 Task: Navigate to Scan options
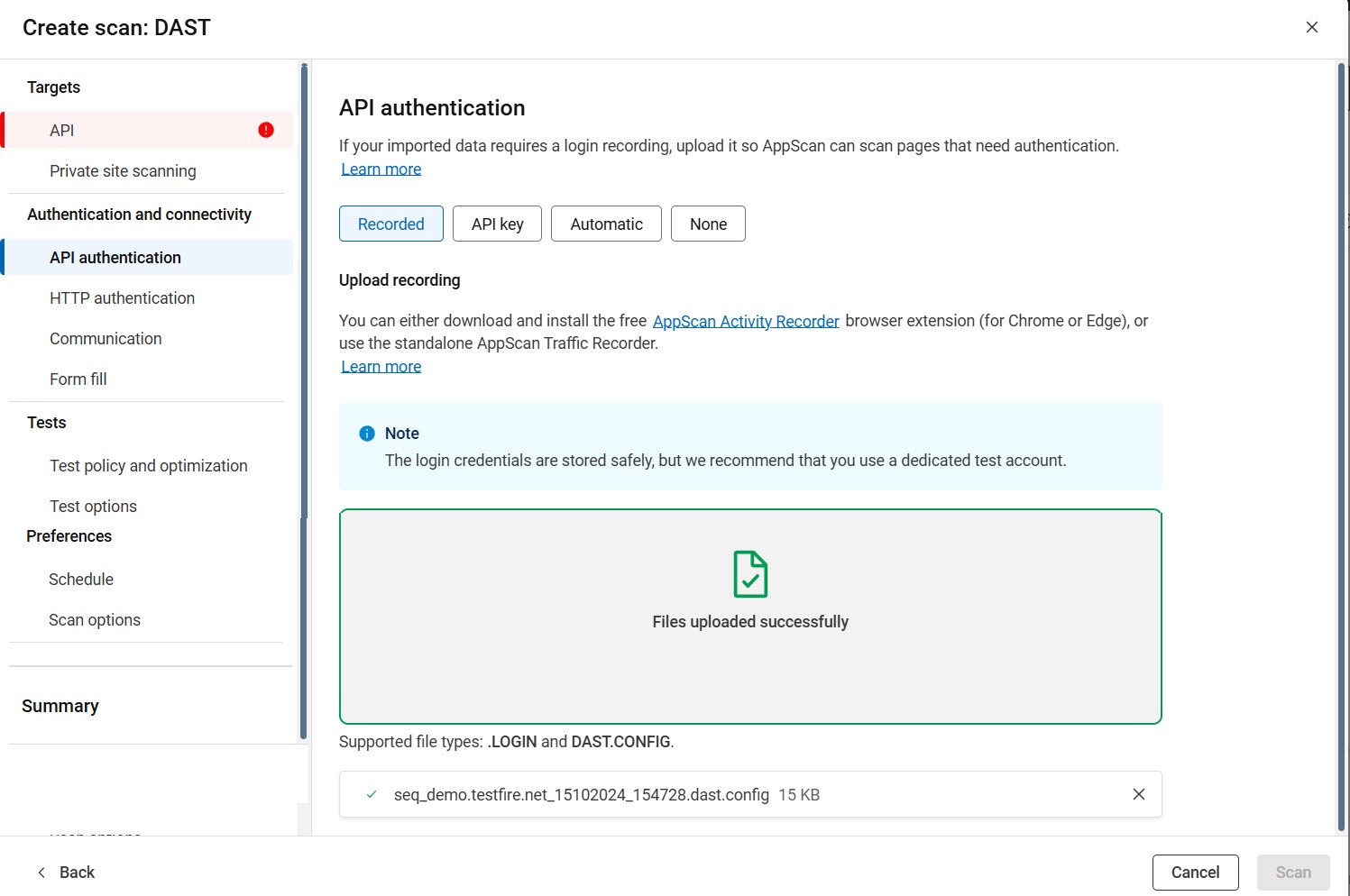pos(94,619)
